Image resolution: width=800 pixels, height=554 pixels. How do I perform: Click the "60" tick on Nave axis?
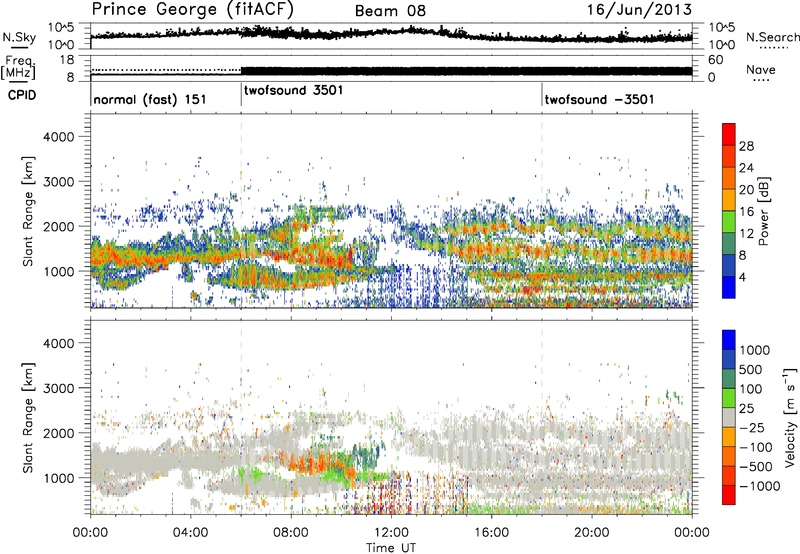715,60
